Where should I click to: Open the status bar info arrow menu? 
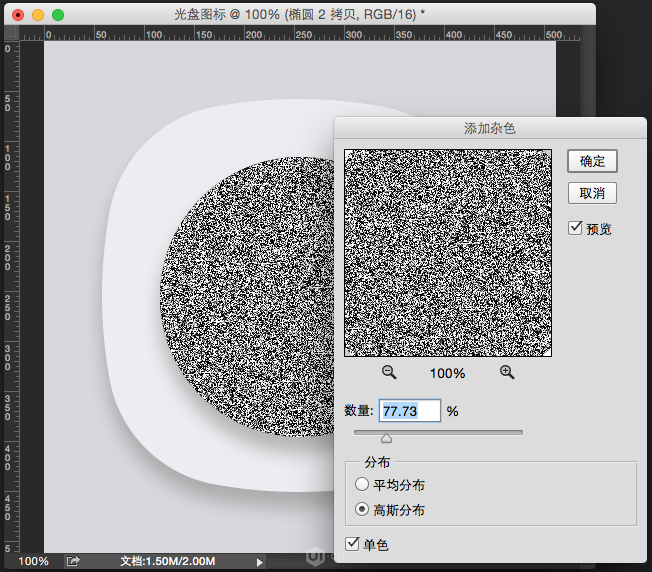pos(259,562)
